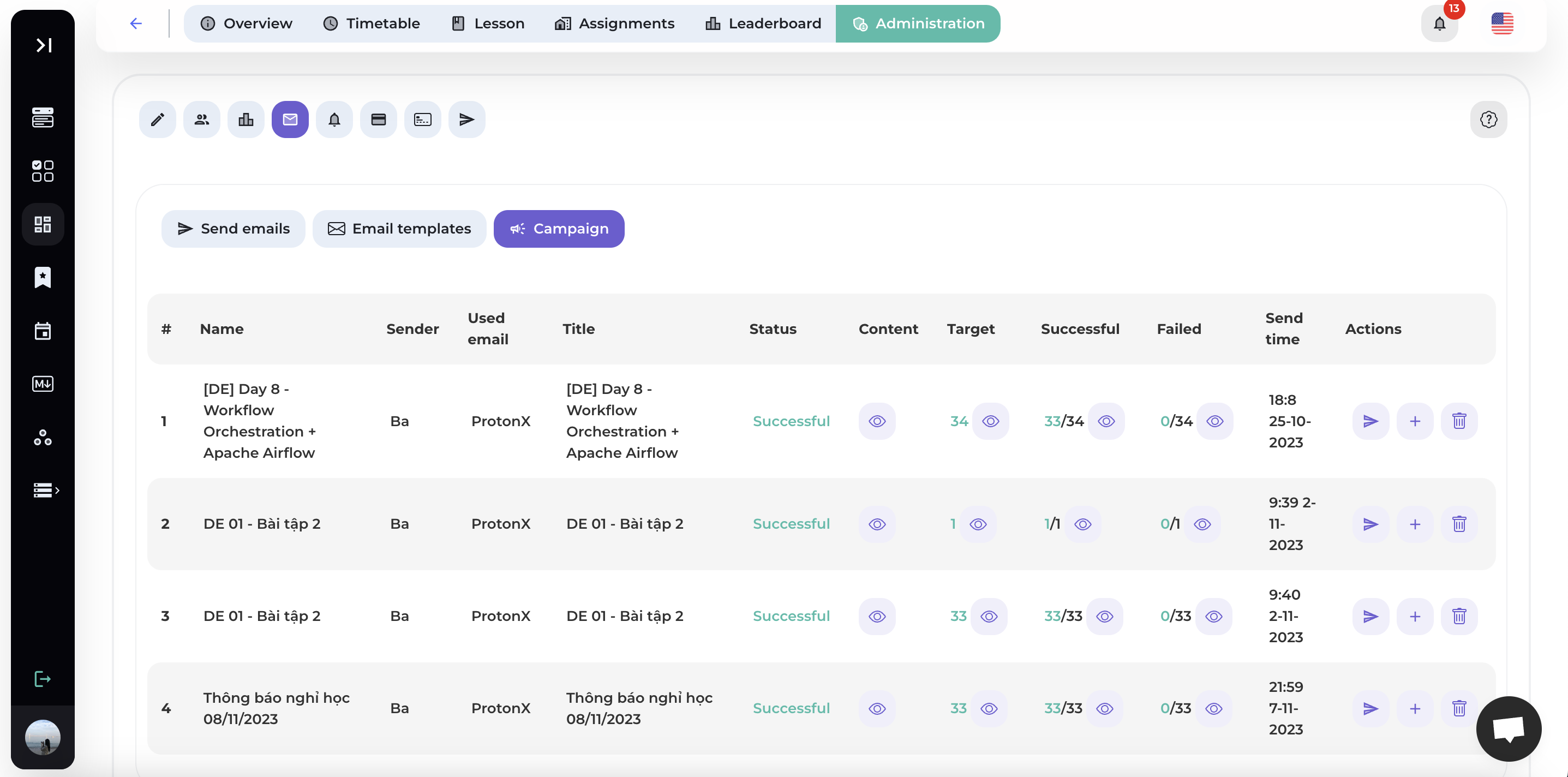View content of campaign row 3
The image size is (1568, 777).
pyautogui.click(x=877, y=616)
